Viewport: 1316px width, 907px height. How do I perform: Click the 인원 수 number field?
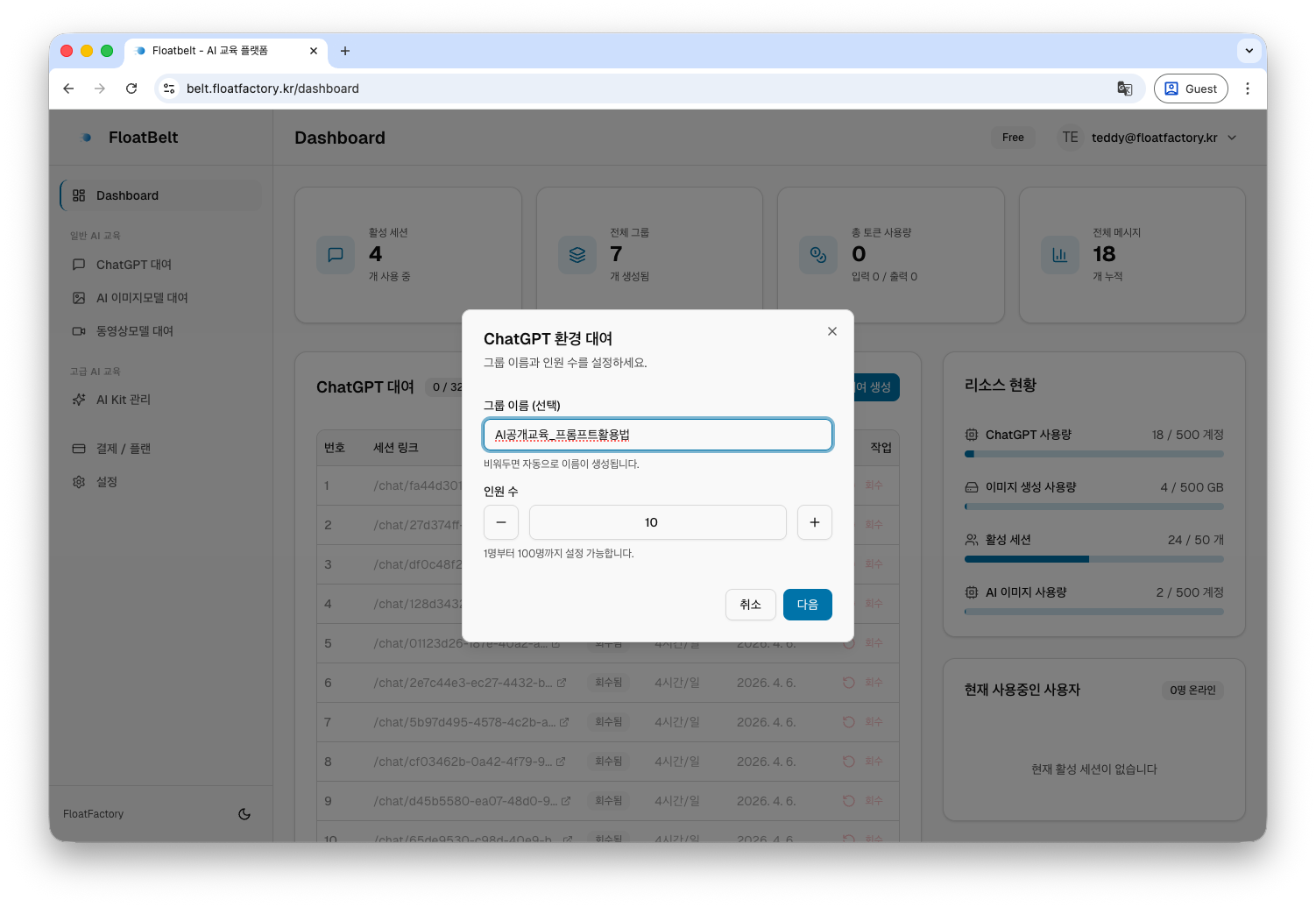coord(657,522)
